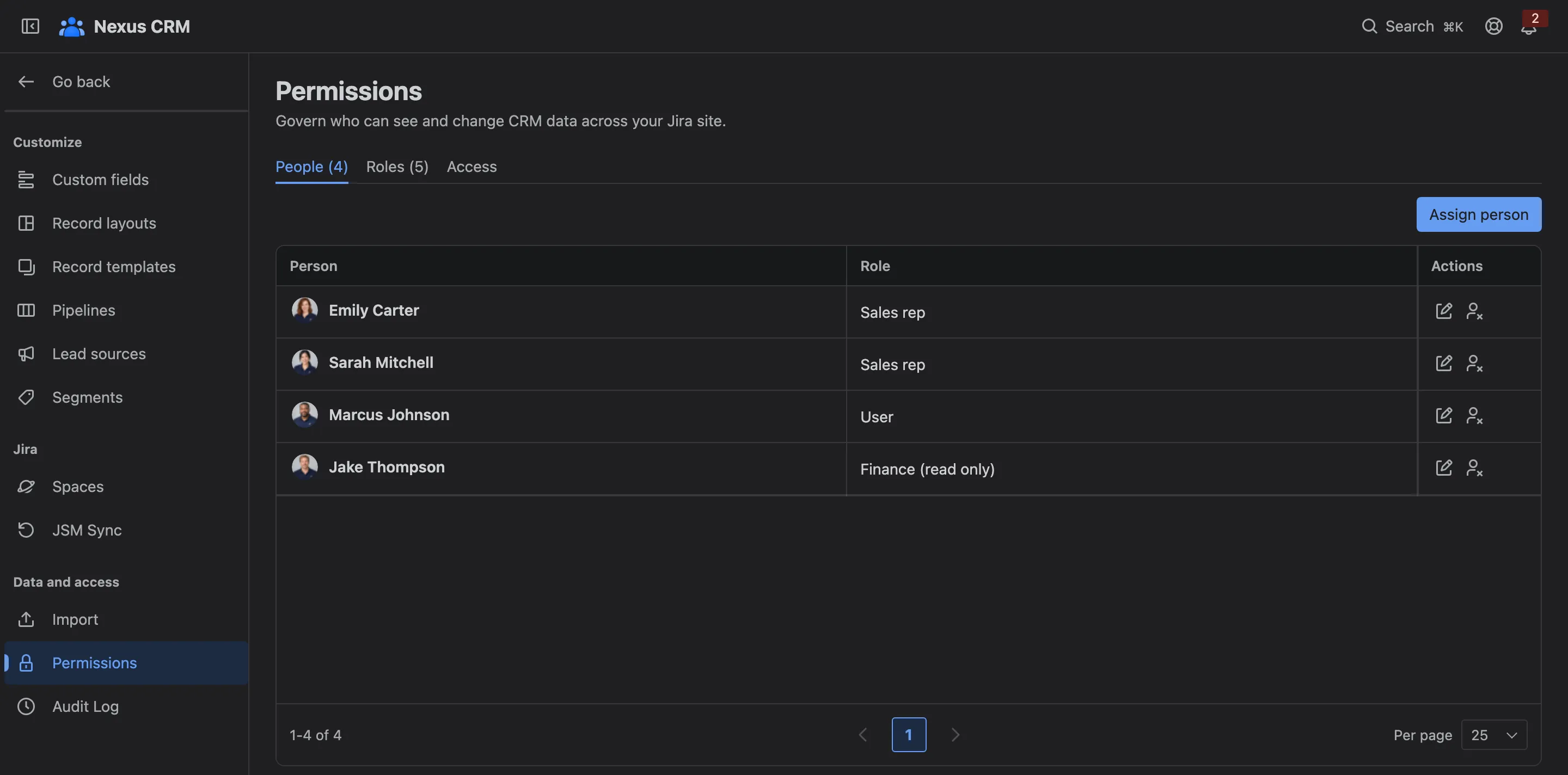
Task: Switch to the People (4) tab
Action: [x=311, y=167]
